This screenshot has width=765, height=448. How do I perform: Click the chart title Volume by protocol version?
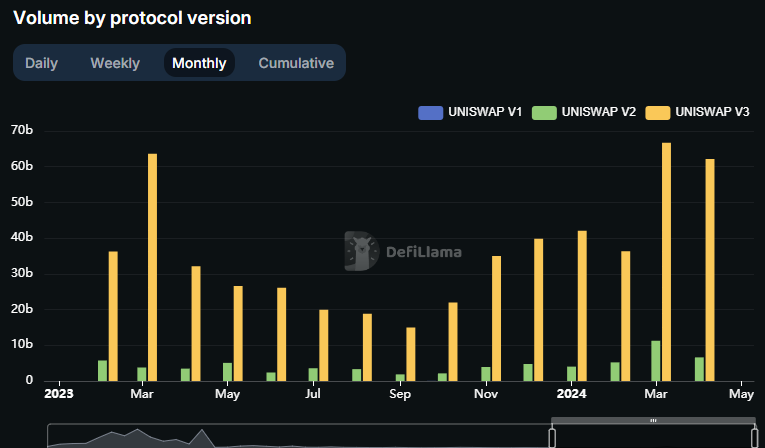132,18
